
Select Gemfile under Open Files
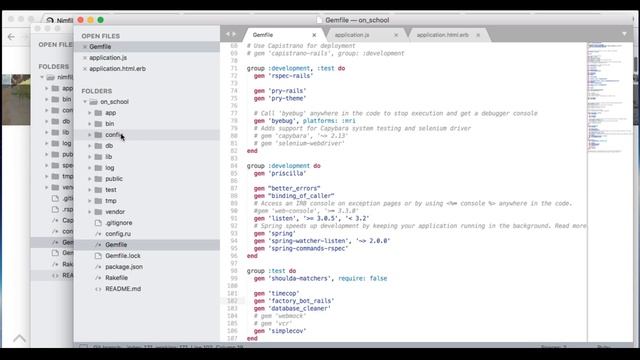(x=100, y=47)
